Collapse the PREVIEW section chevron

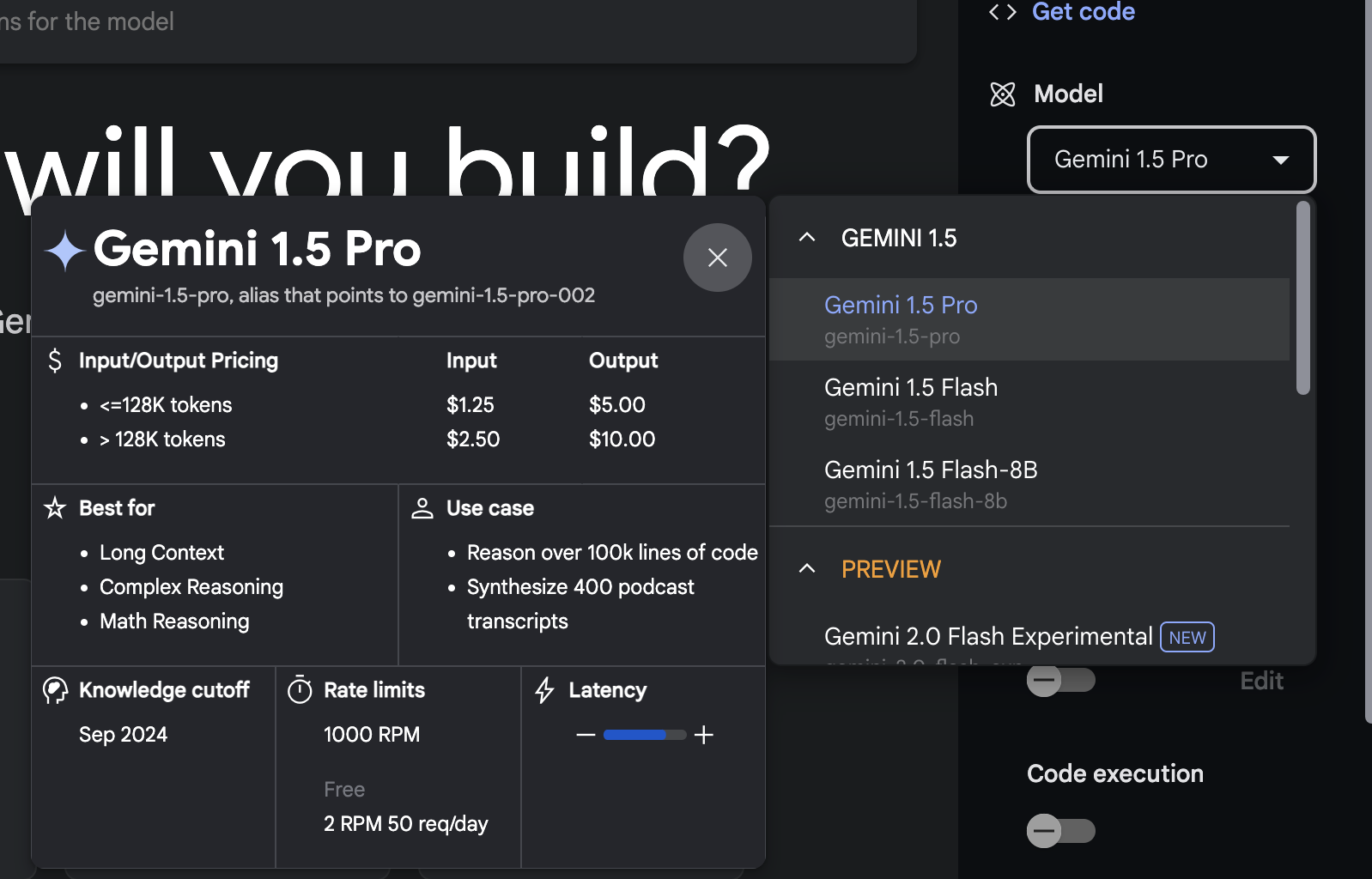coord(807,569)
